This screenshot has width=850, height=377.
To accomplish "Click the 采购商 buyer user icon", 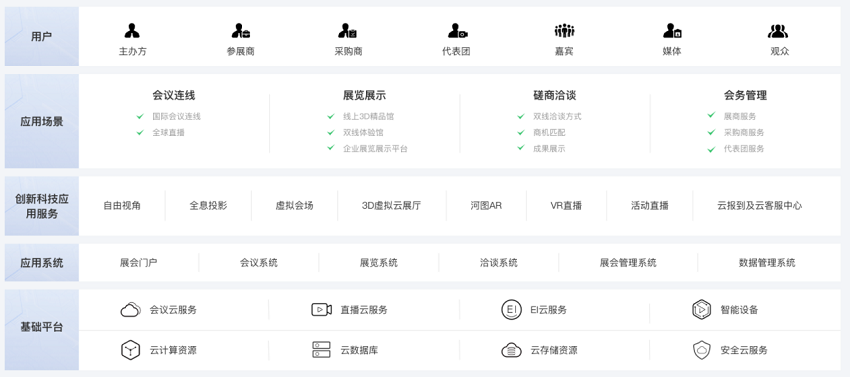I will (347, 31).
